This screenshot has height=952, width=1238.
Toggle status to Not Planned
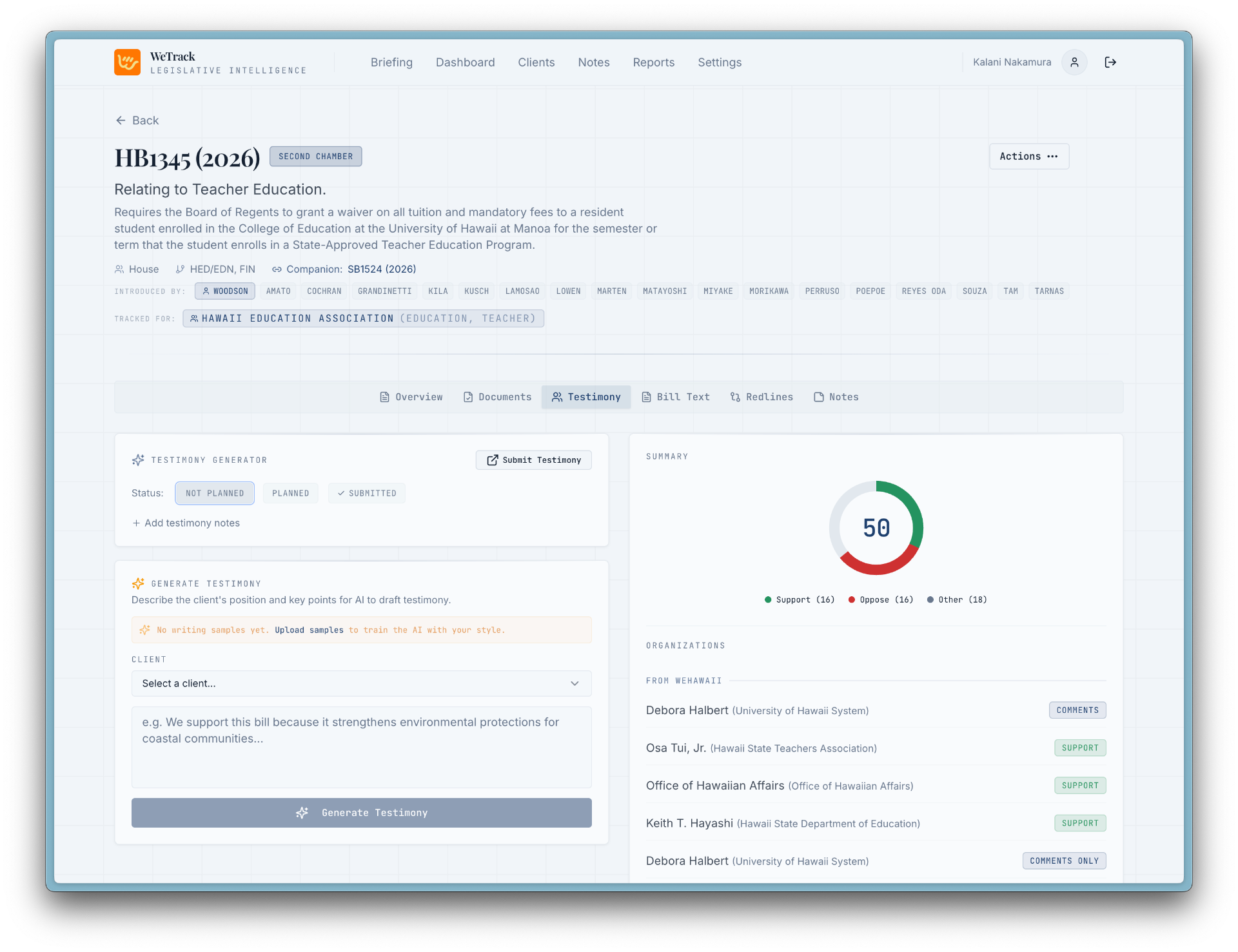tap(214, 493)
